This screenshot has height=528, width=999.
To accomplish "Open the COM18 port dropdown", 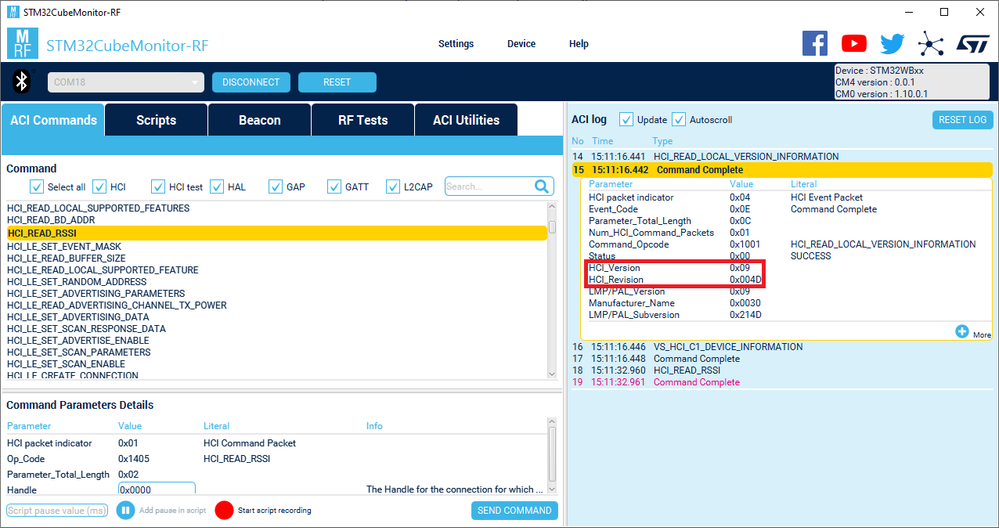I will pos(126,82).
